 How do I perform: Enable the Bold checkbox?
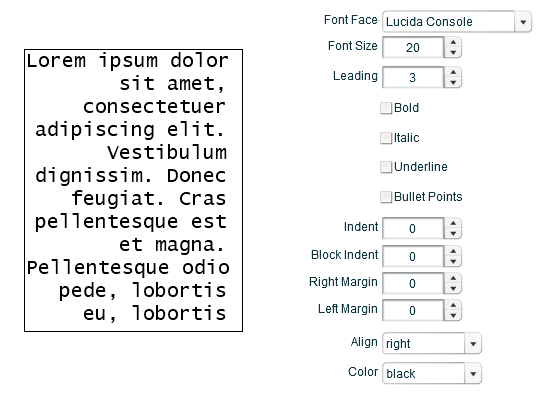click(x=386, y=108)
